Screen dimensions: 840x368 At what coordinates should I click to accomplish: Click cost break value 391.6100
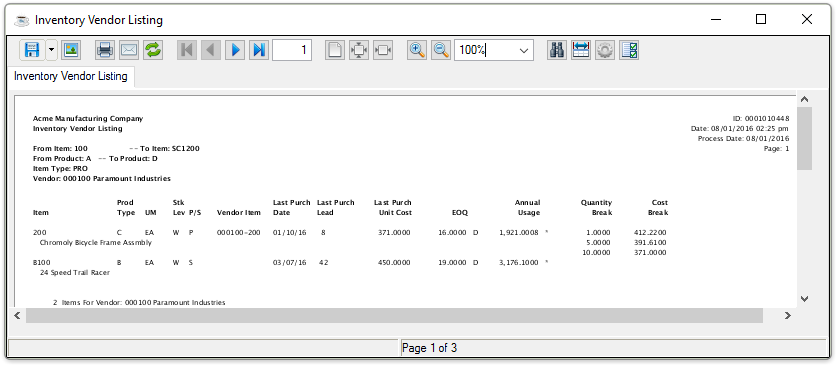tap(650, 243)
